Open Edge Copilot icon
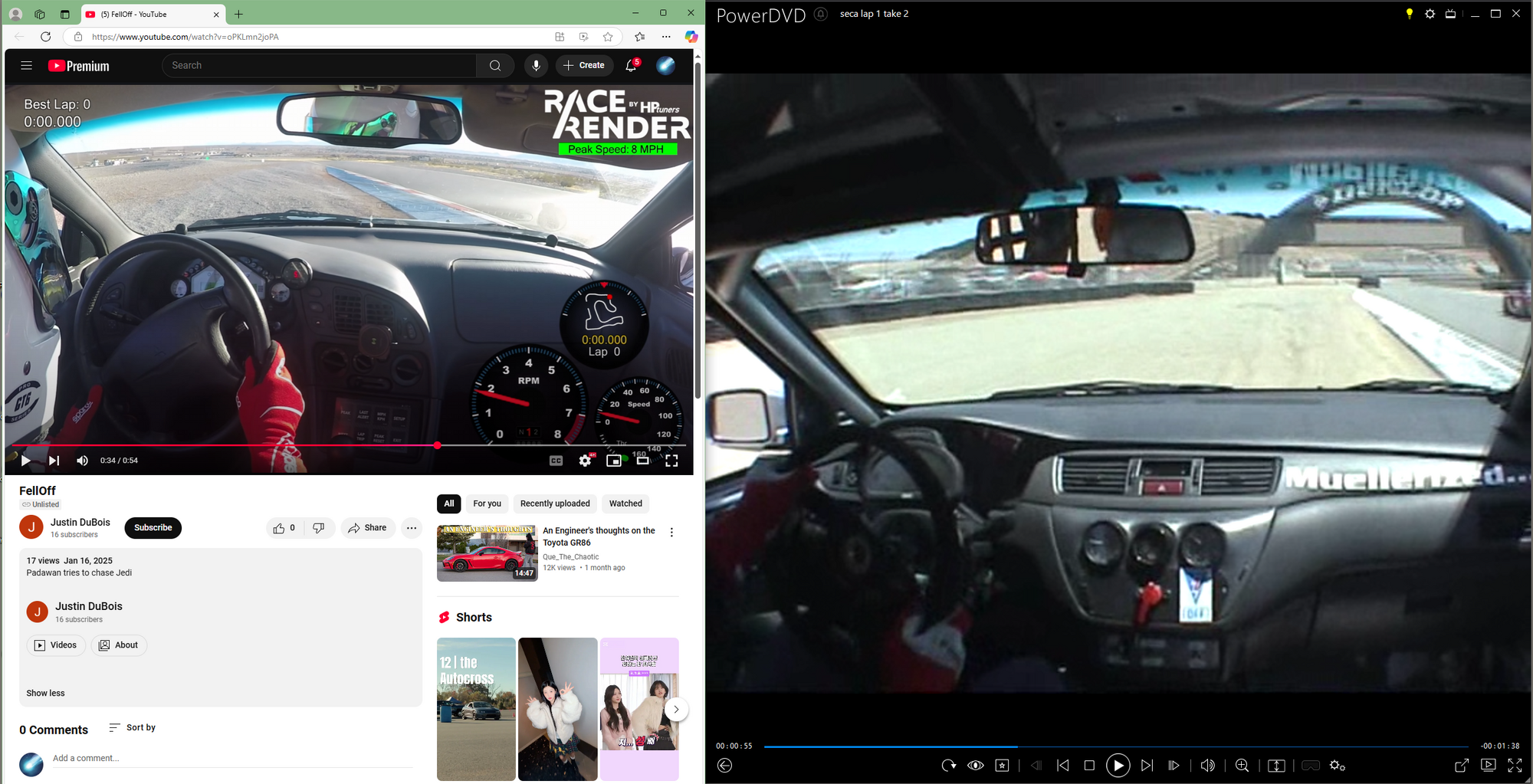 click(691, 37)
